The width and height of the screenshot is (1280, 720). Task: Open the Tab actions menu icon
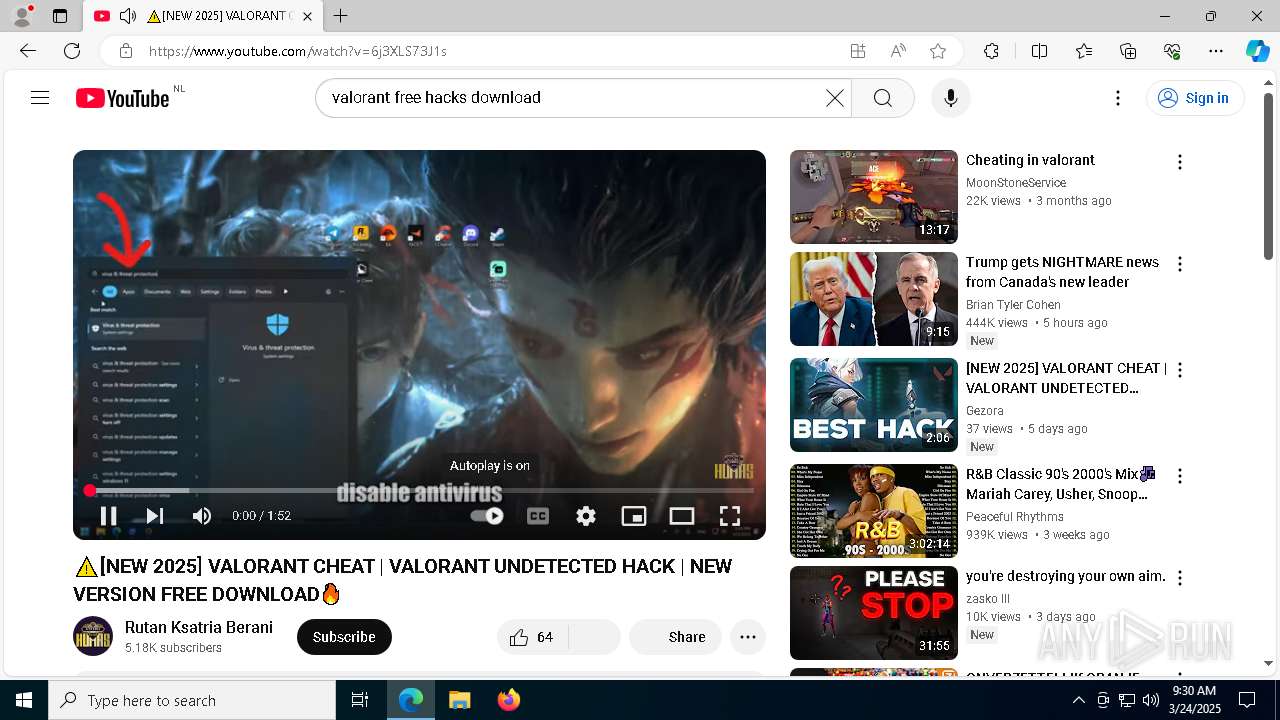coord(60,16)
